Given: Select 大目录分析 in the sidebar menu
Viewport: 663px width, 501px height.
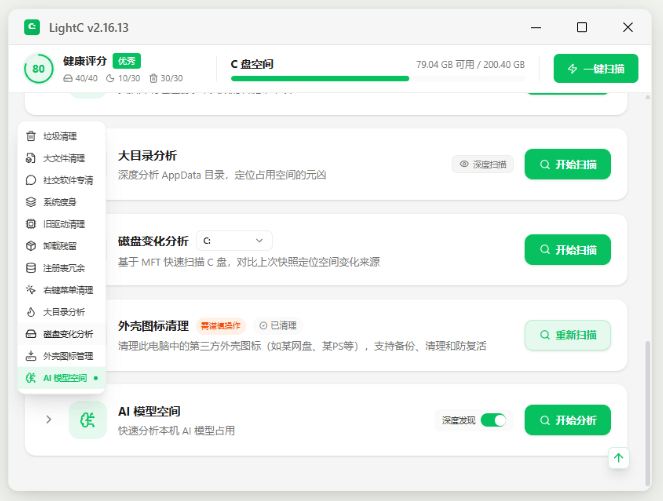Looking at the screenshot, I should click(62, 312).
